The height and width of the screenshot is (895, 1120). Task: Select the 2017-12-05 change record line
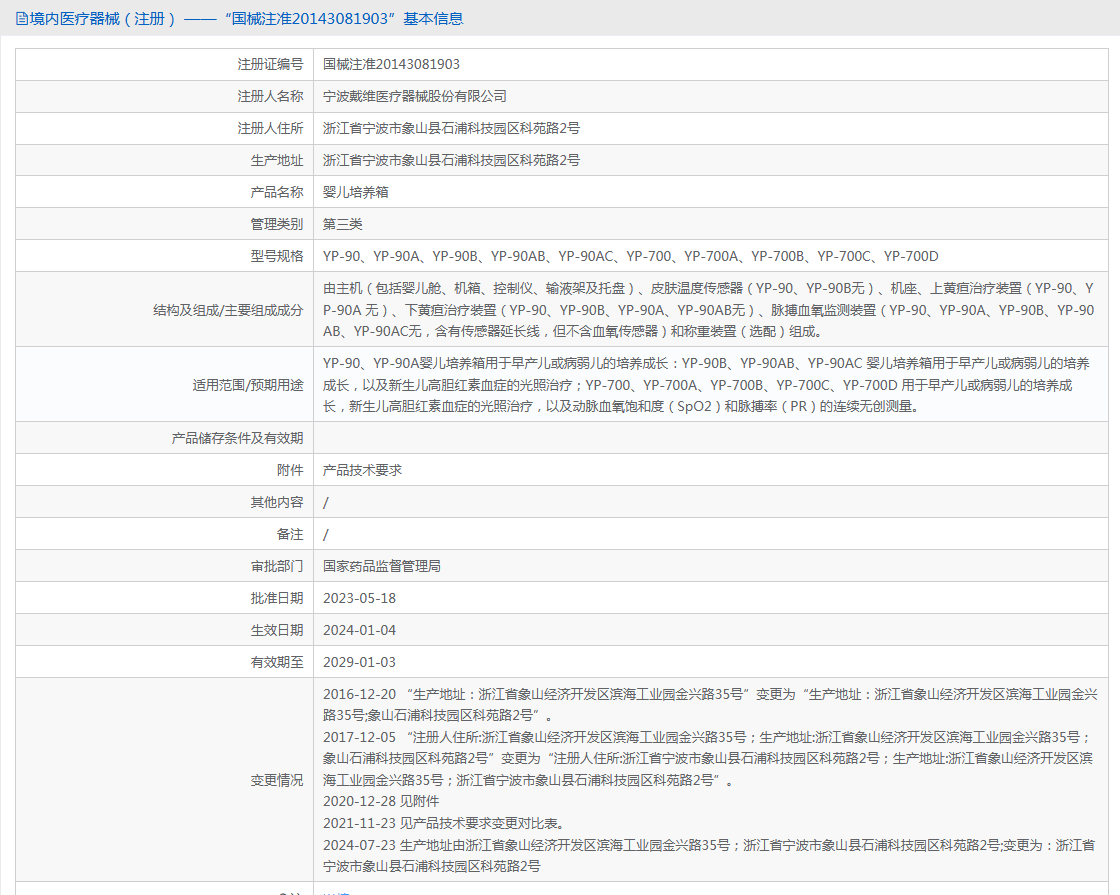708,759
